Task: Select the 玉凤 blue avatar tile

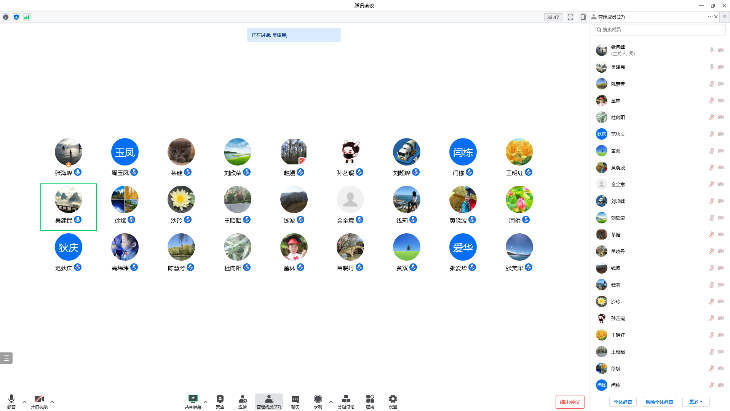Action: (124, 151)
